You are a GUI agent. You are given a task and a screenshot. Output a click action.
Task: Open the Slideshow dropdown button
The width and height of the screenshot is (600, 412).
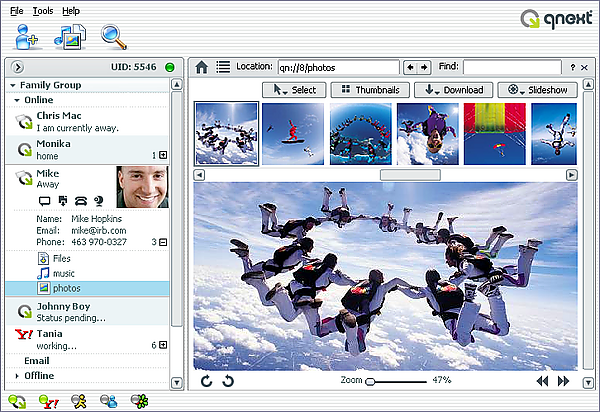(x=539, y=90)
